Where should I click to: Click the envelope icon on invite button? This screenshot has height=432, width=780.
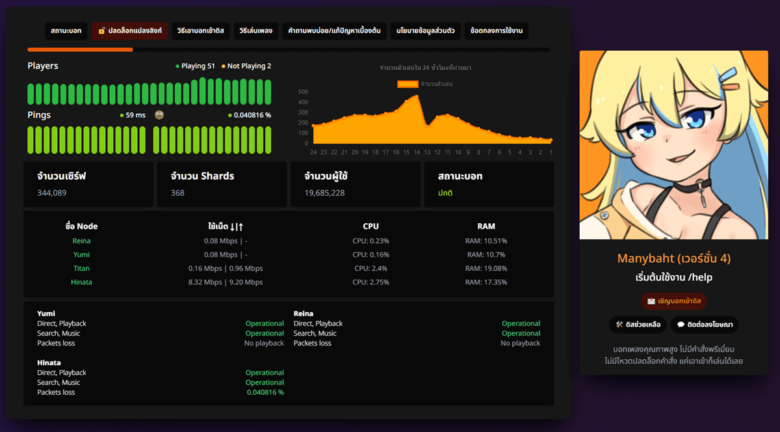650,300
